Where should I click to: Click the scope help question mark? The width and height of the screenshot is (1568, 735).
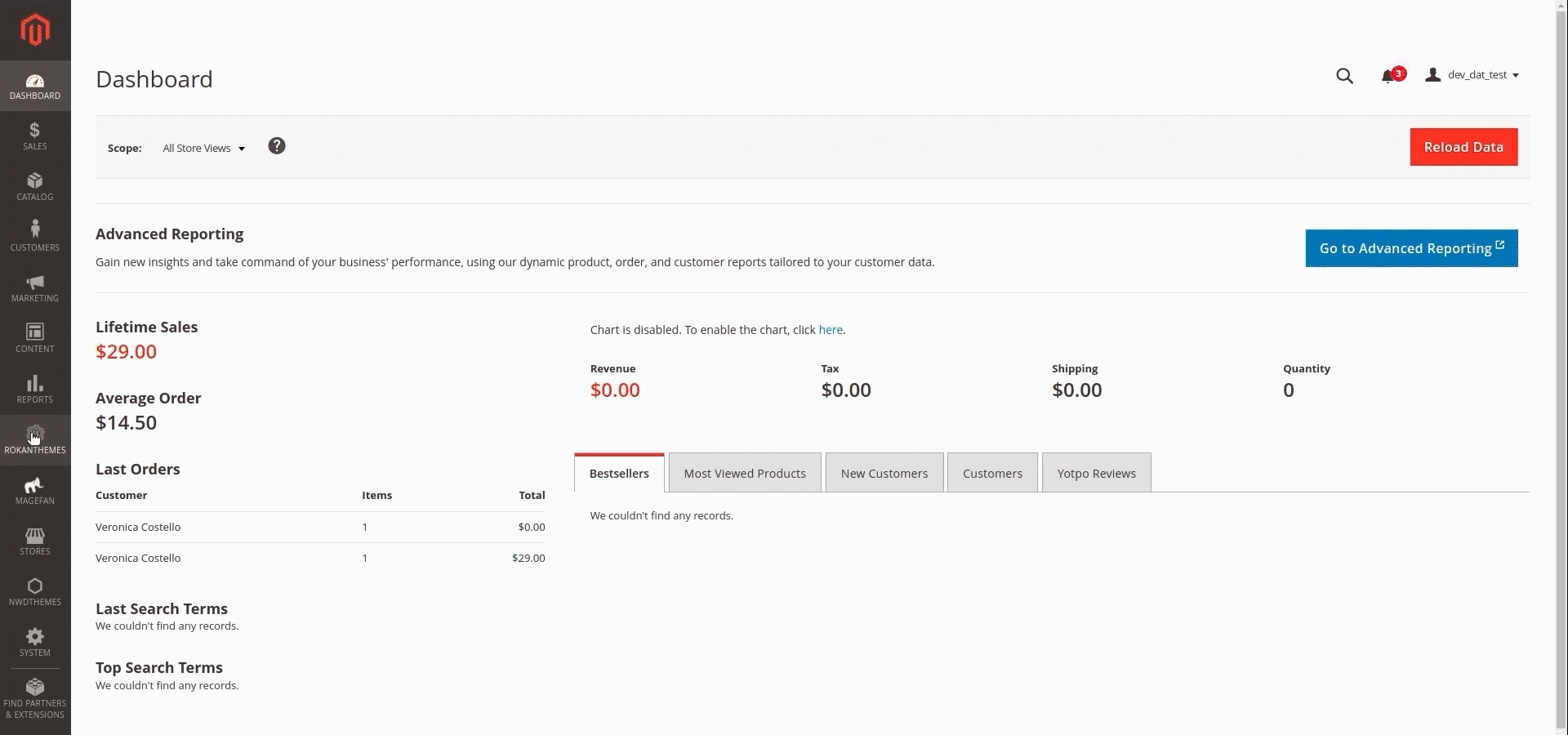click(x=277, y=146)
